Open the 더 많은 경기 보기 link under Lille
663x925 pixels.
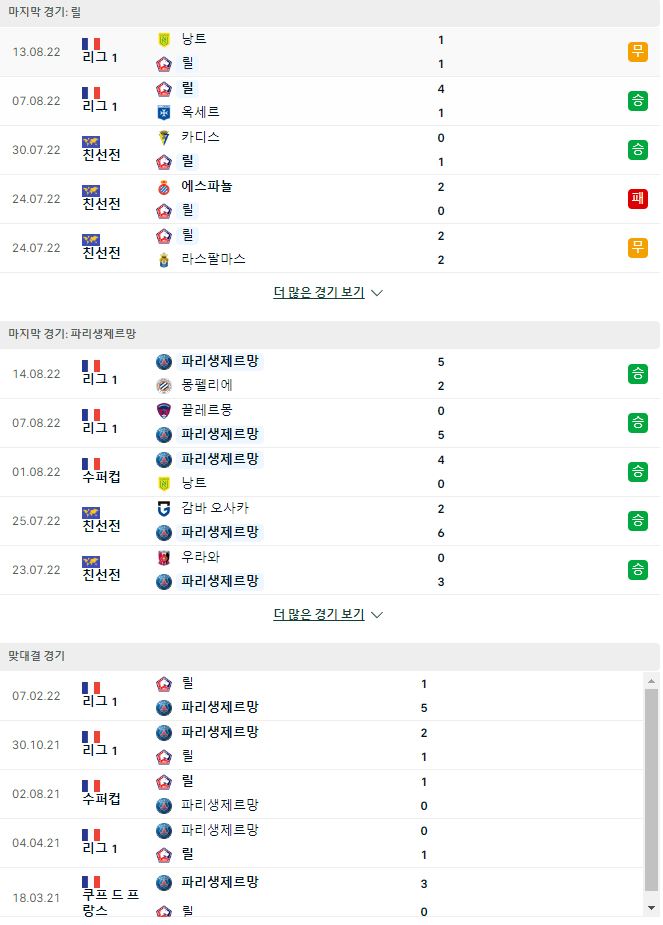(x=319, y=293)
